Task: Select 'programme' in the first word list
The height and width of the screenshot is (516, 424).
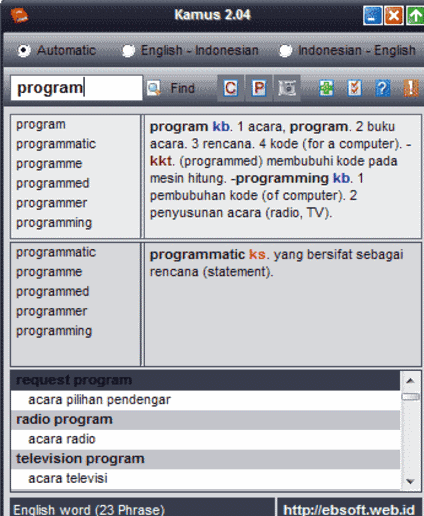Action: (49, 164)
